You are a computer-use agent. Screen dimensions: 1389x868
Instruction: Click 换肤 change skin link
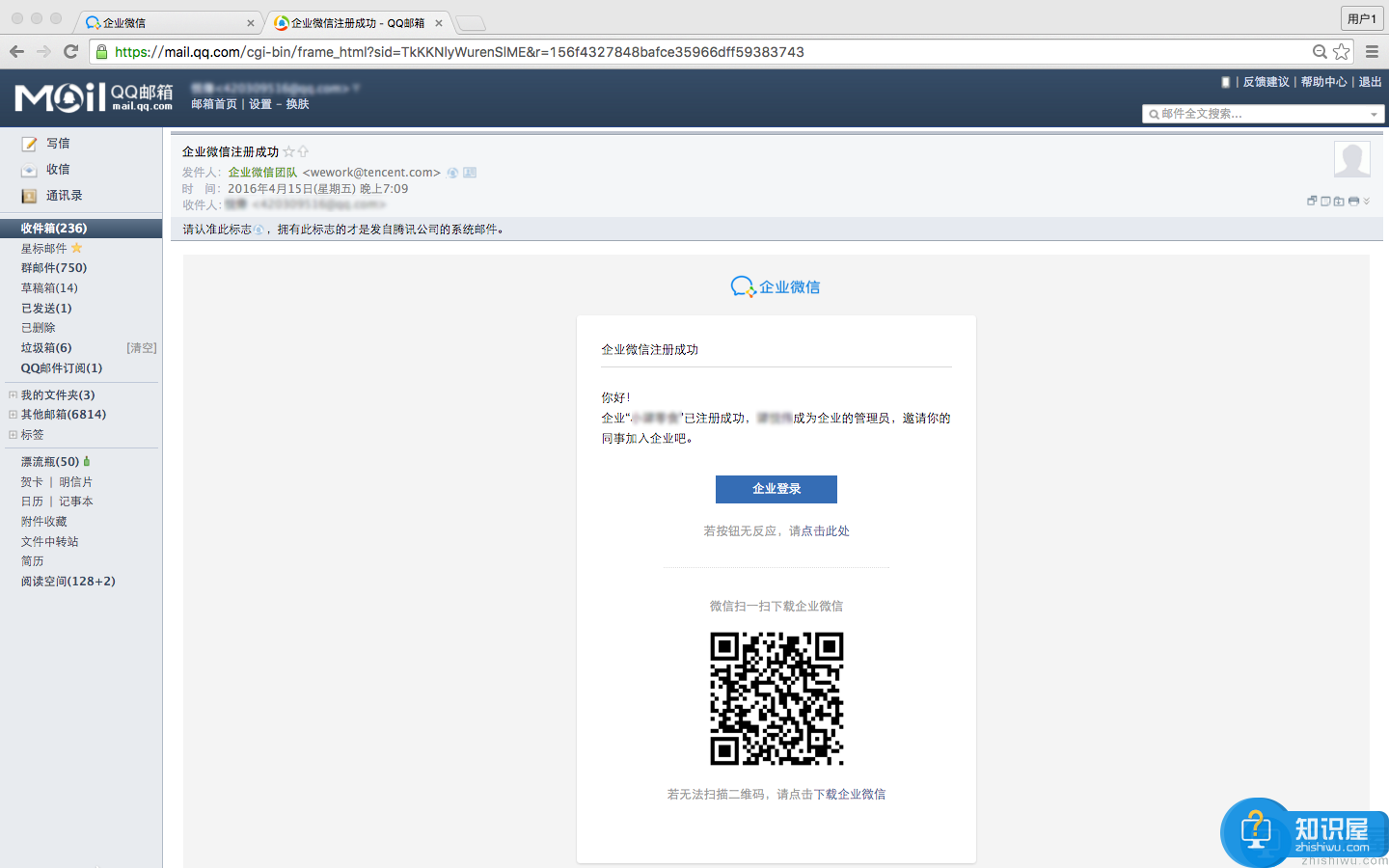tap(297, 104)
